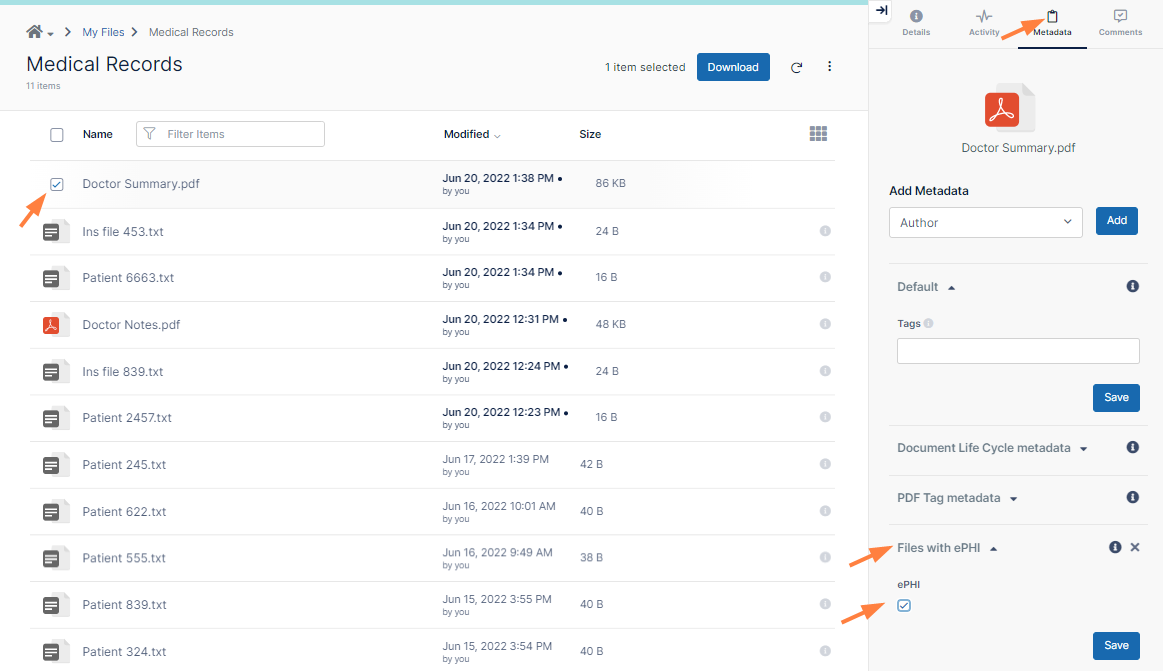Open the three-dot more options menu
1163x671 pixels.
point(829,67)
